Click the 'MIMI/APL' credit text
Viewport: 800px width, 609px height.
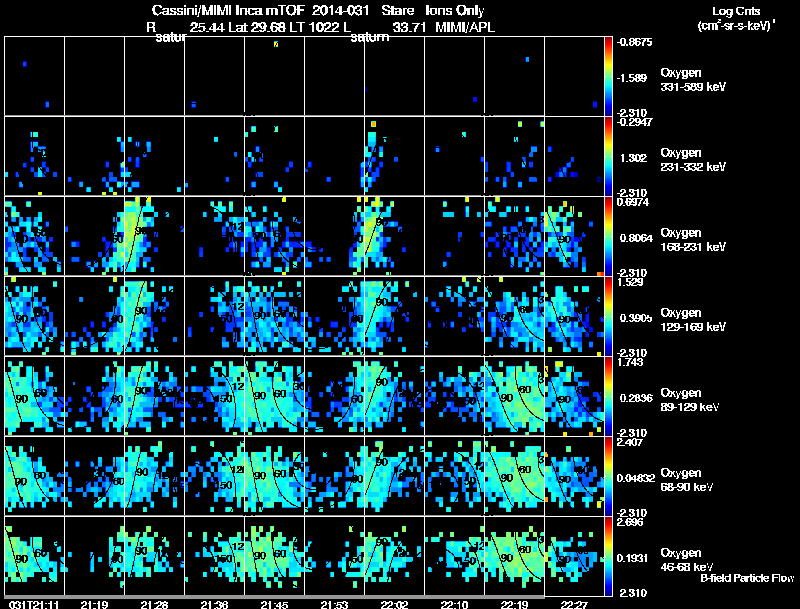465,28
